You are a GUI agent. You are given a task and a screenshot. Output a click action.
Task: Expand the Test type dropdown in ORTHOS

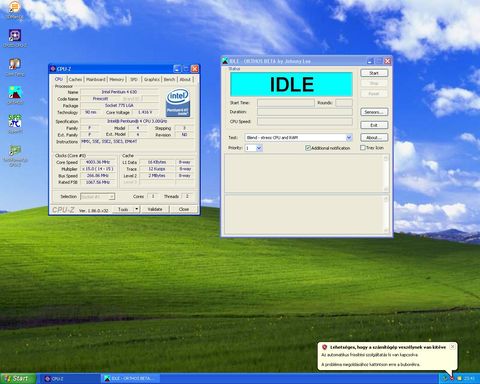coord(349,137)
